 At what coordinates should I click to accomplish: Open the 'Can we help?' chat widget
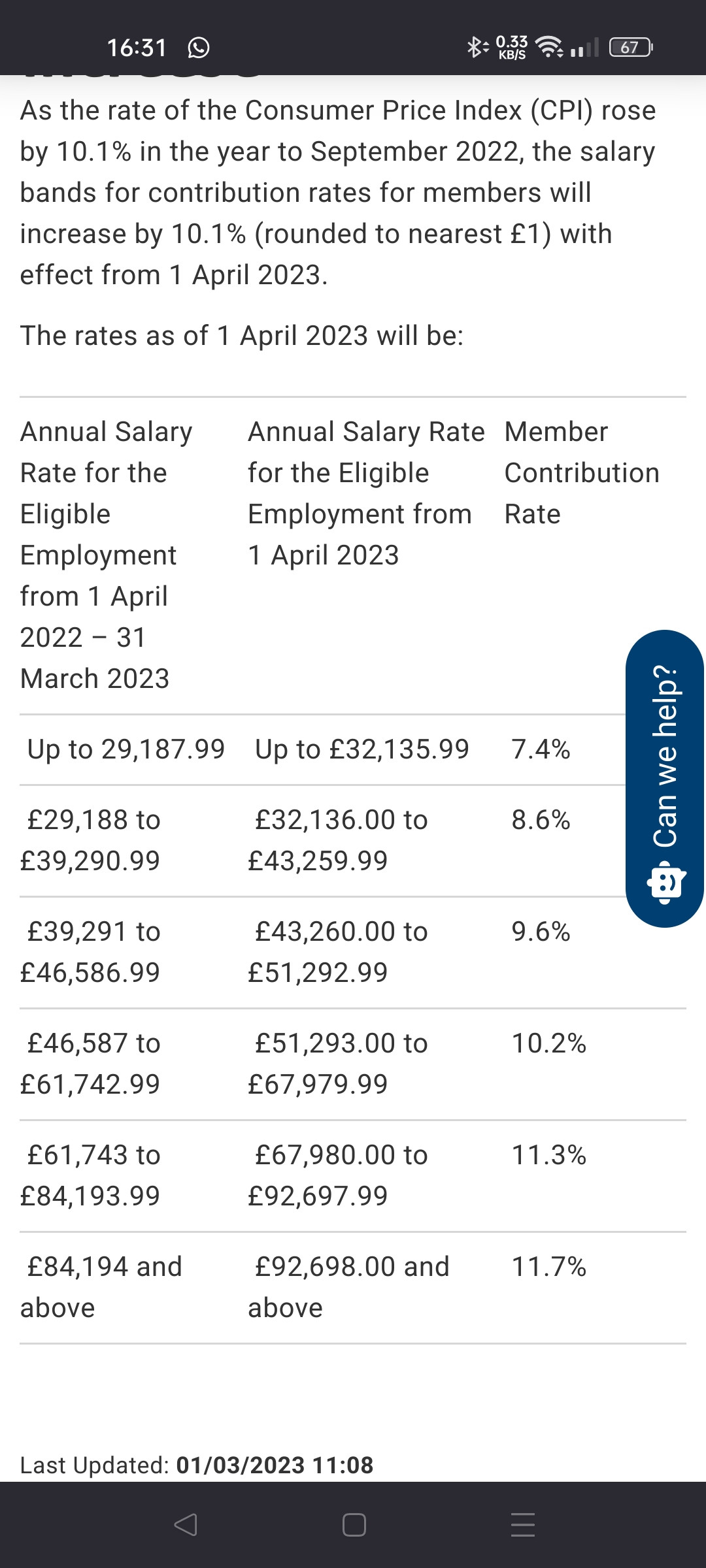665,778
